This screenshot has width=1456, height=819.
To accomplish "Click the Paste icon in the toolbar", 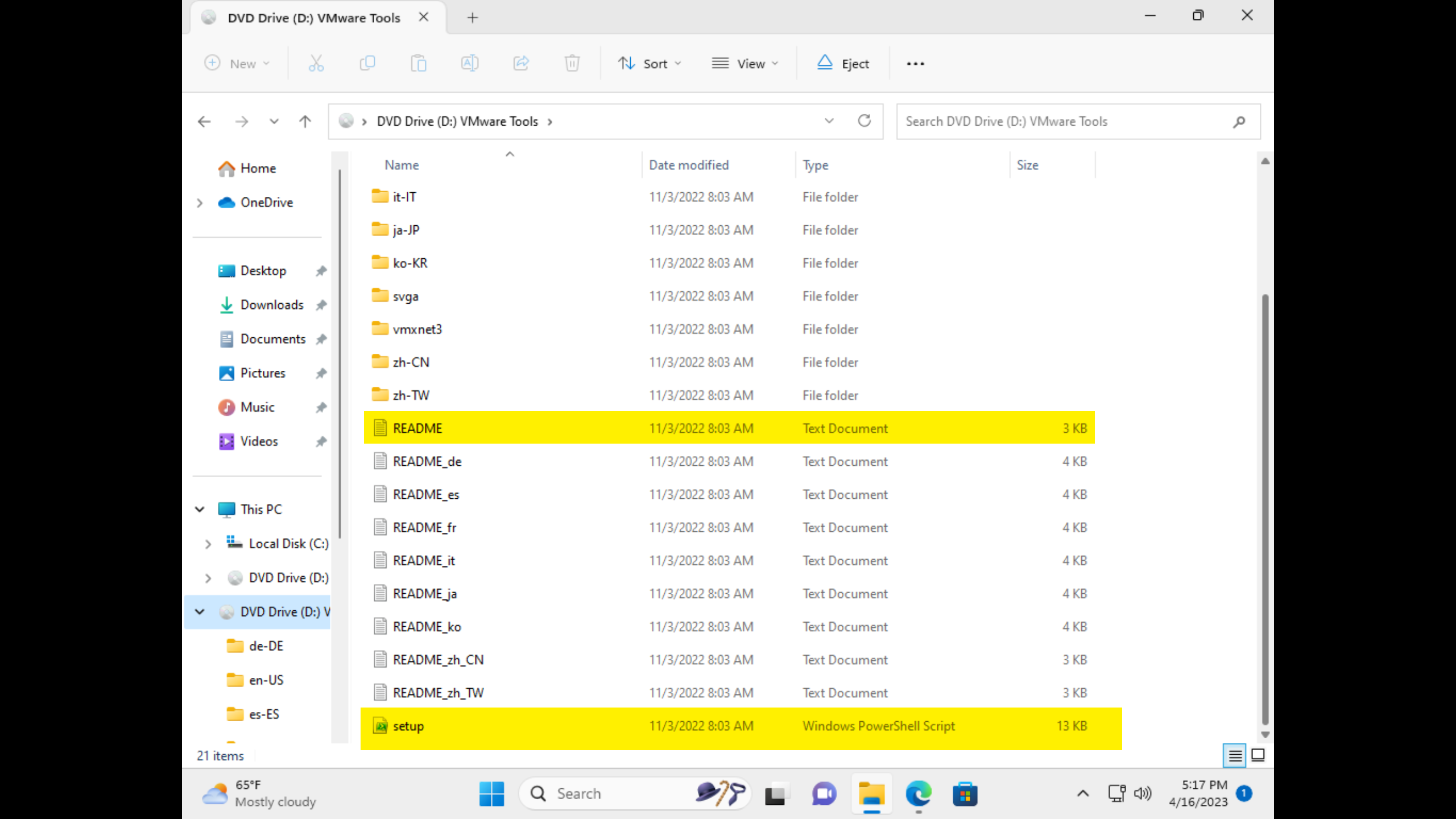I will 419,63.
